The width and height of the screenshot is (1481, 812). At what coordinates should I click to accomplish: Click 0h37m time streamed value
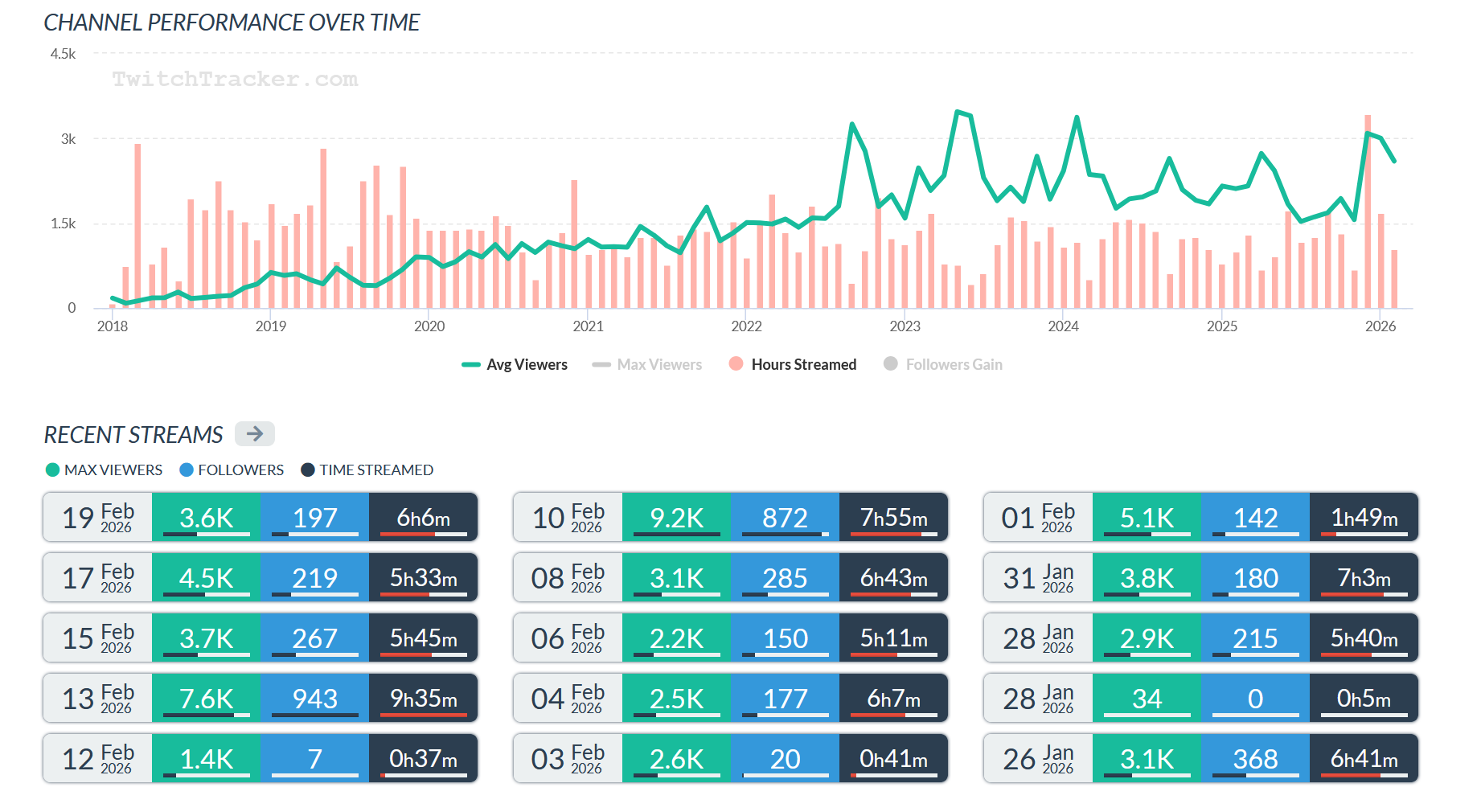pos(424,758)
